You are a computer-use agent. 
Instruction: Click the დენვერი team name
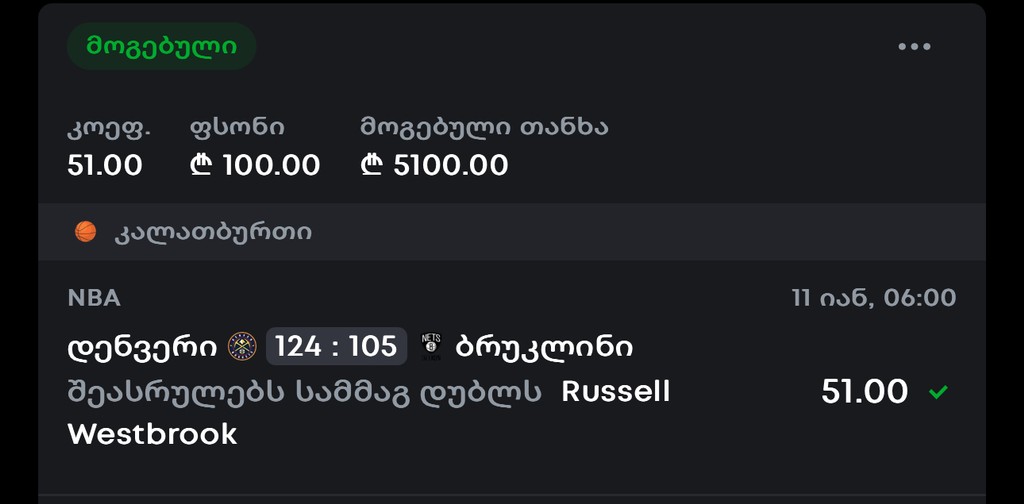(x=142, y=347)
